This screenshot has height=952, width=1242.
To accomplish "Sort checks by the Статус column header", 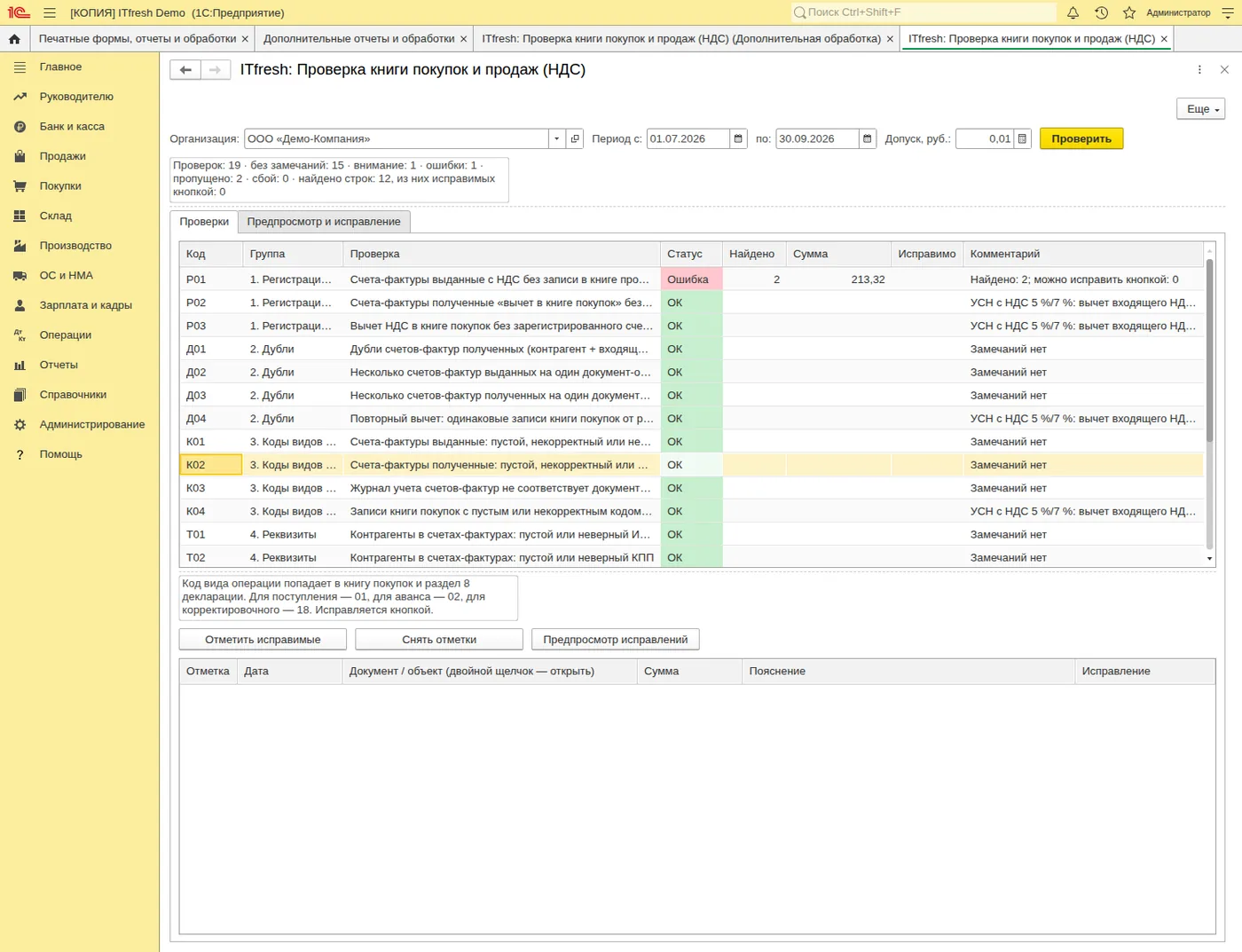I will coord(691,254).
